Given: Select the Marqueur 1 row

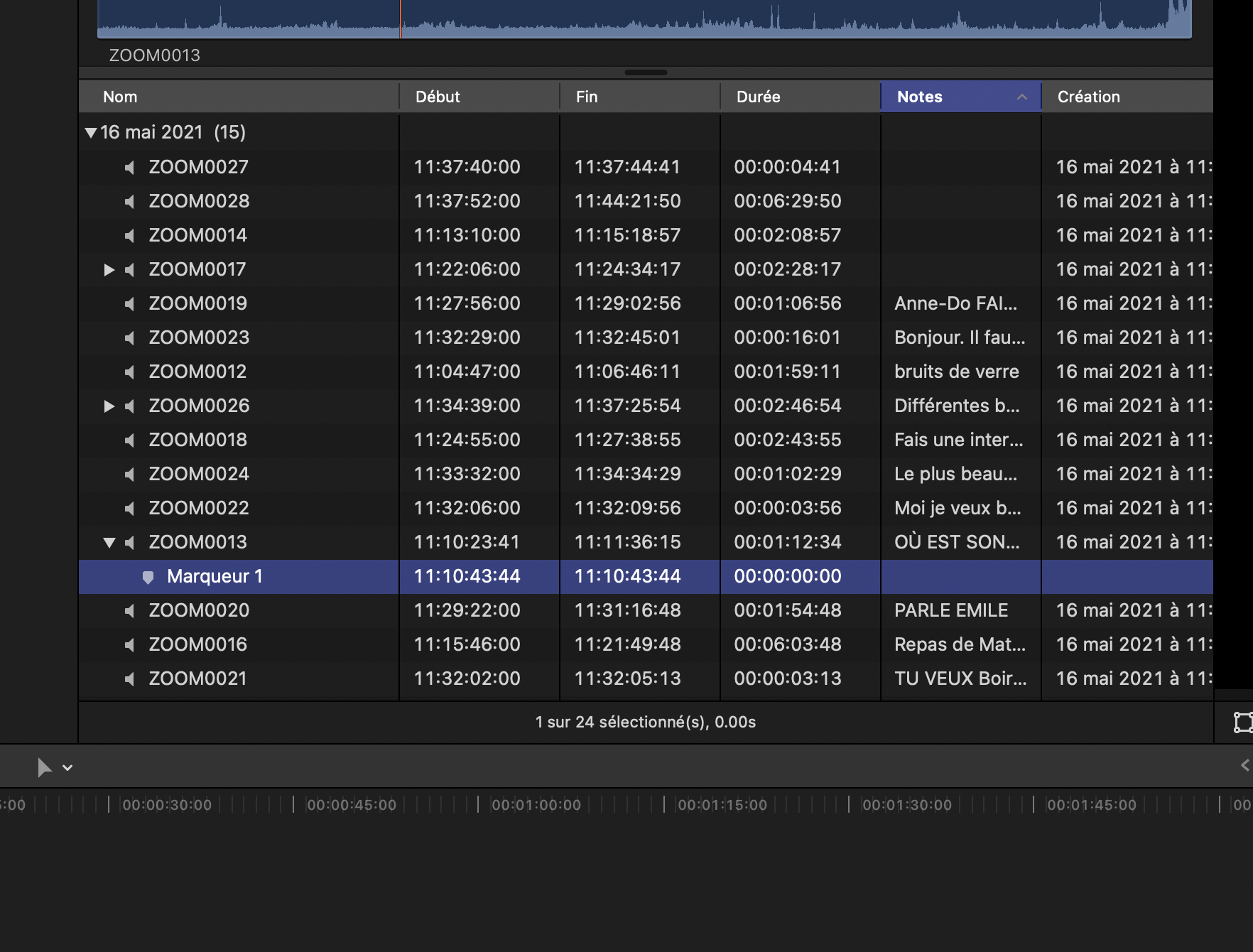Looking at the screenshot, I should (x=646, y=577).
